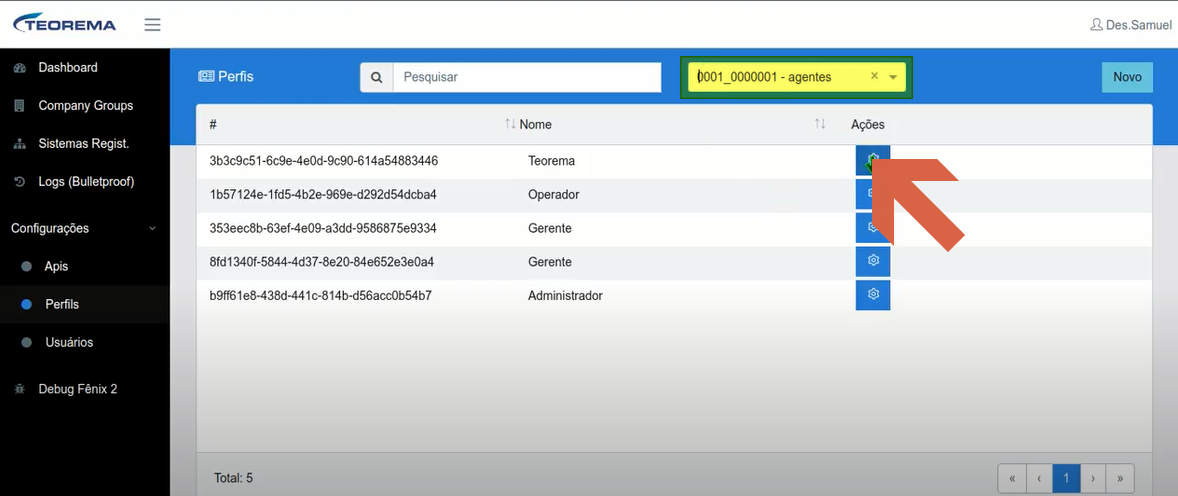Click the Teorema name cell
The width and height of the screenshot is (1178, 496).
[551, 161]
